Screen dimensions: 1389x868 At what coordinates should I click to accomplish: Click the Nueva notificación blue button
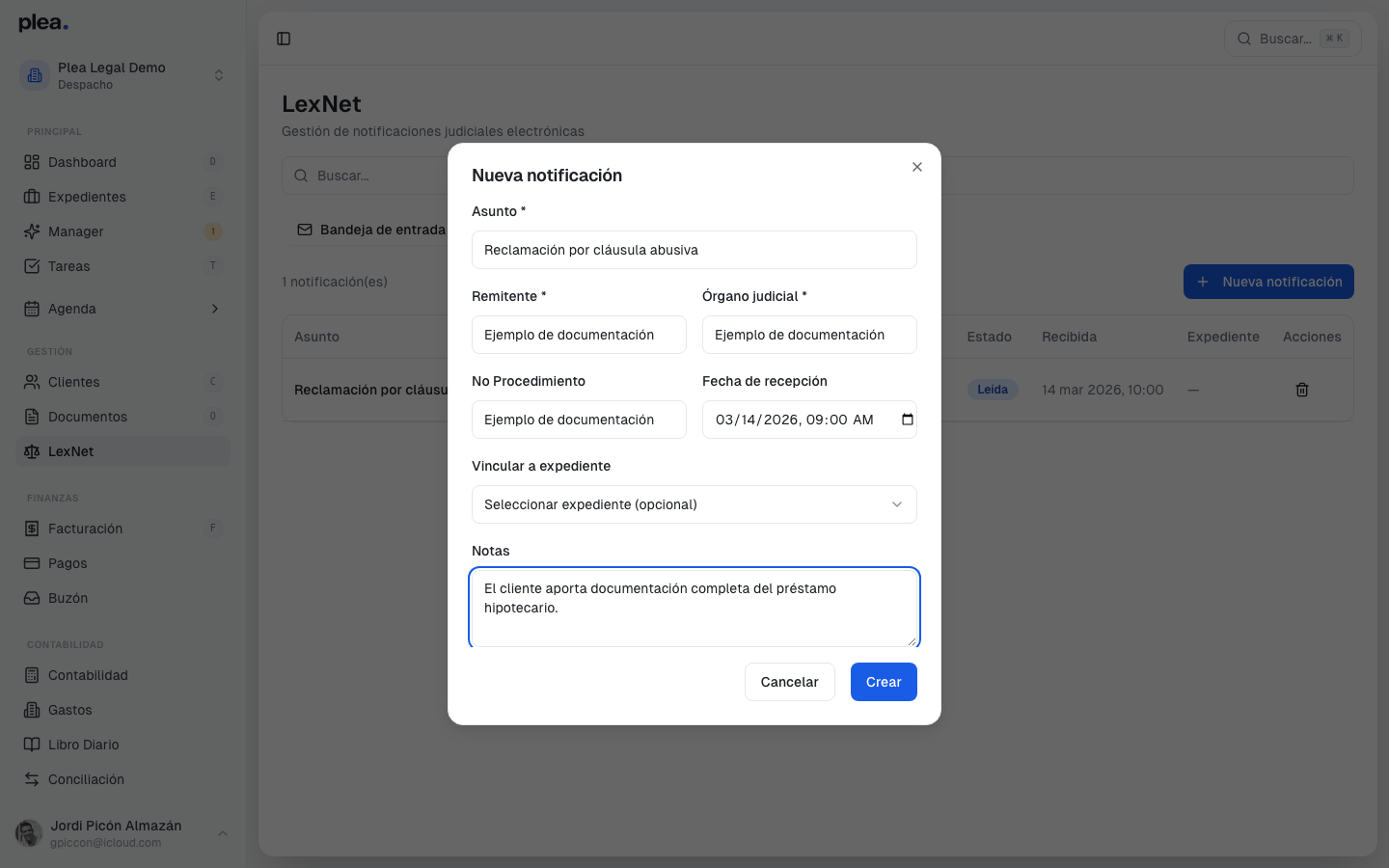1268,282
